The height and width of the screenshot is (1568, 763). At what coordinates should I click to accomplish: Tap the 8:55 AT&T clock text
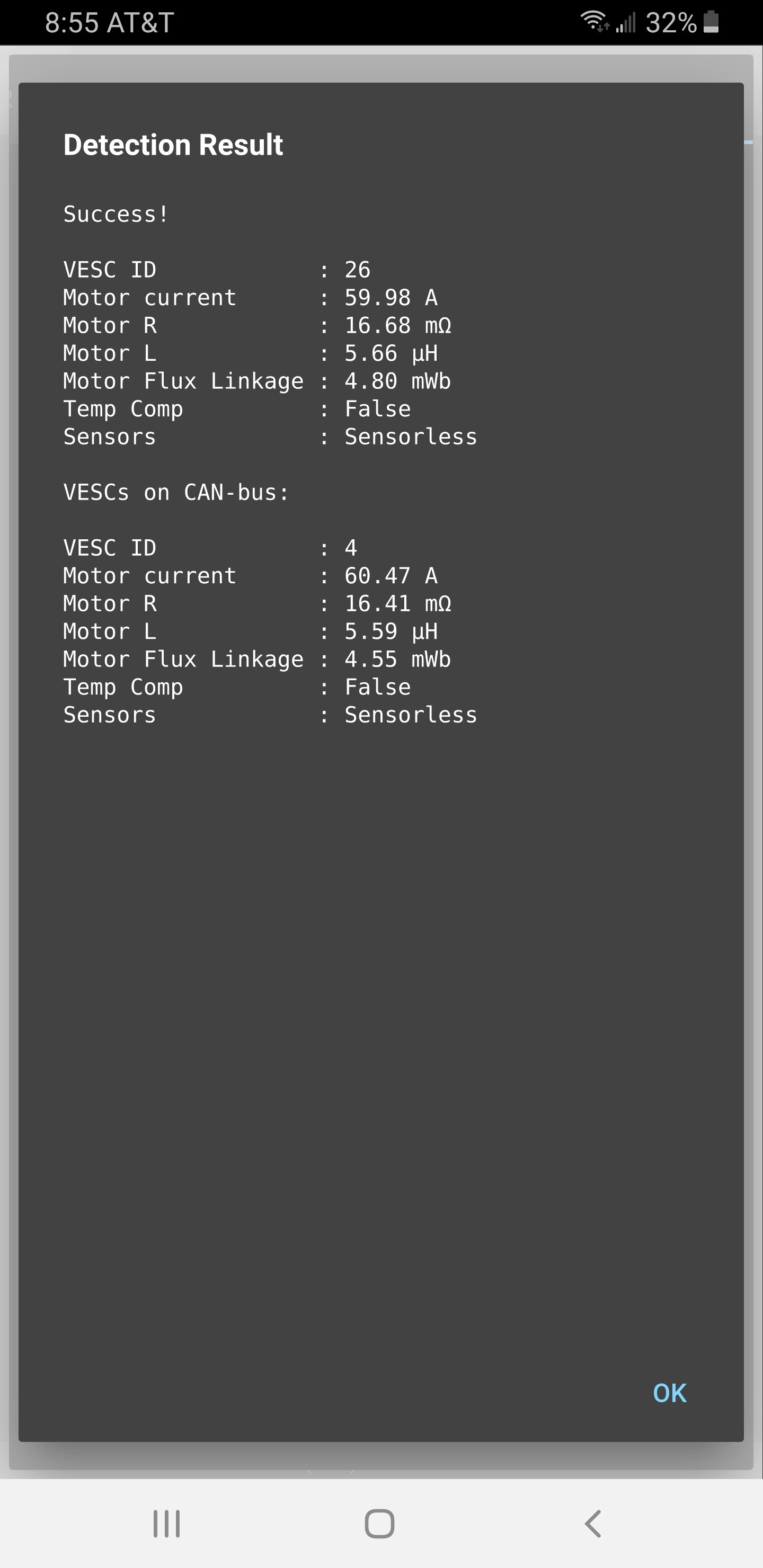pyautogui.click(x=110, y=23)
